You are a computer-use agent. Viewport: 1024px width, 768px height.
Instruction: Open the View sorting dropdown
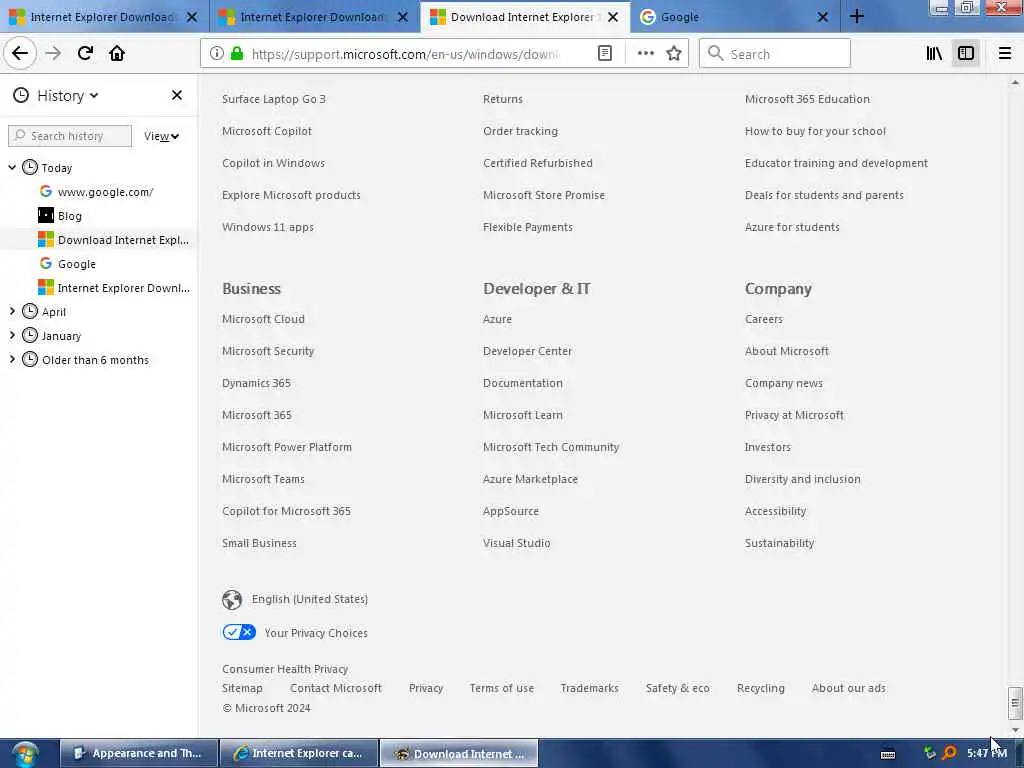point(161,136)
